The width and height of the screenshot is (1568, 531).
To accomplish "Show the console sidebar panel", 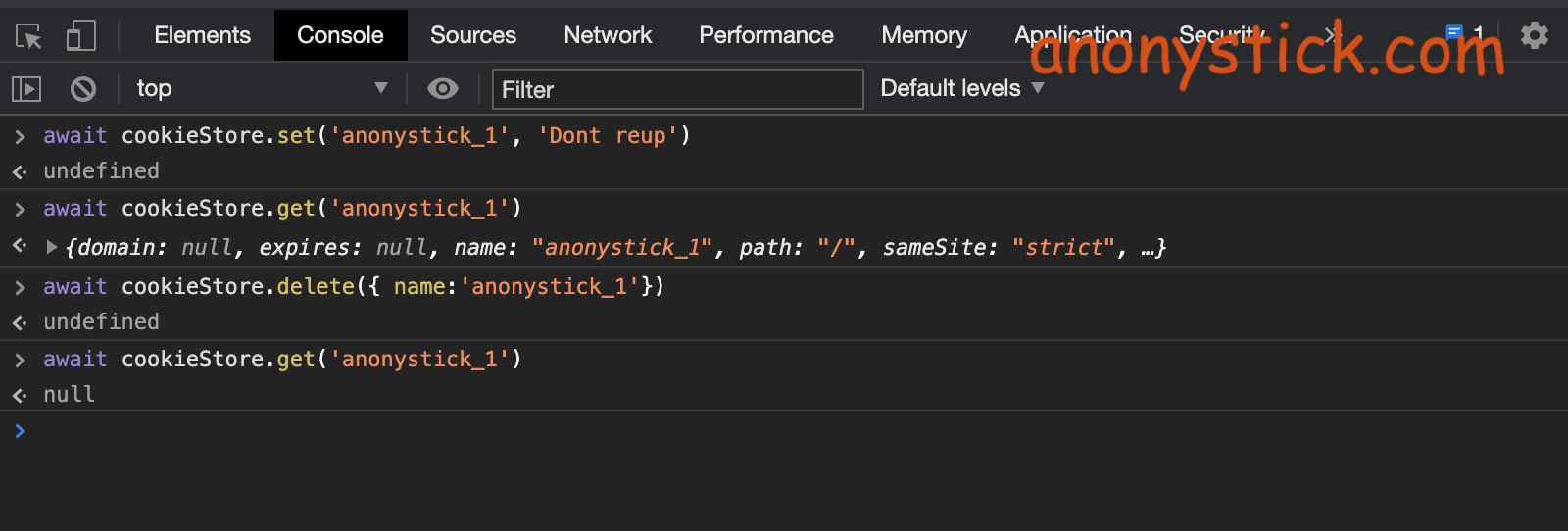I will click(26, 89).
